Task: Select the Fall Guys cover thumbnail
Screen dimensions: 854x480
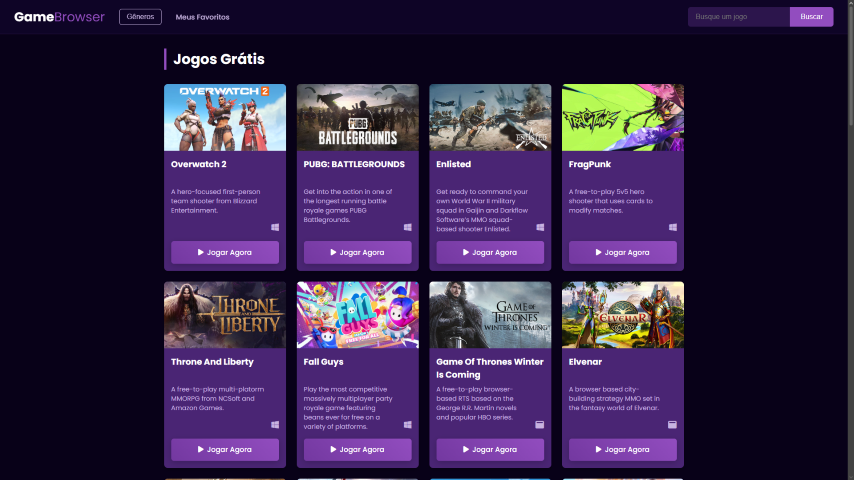Action: (358, 315)
